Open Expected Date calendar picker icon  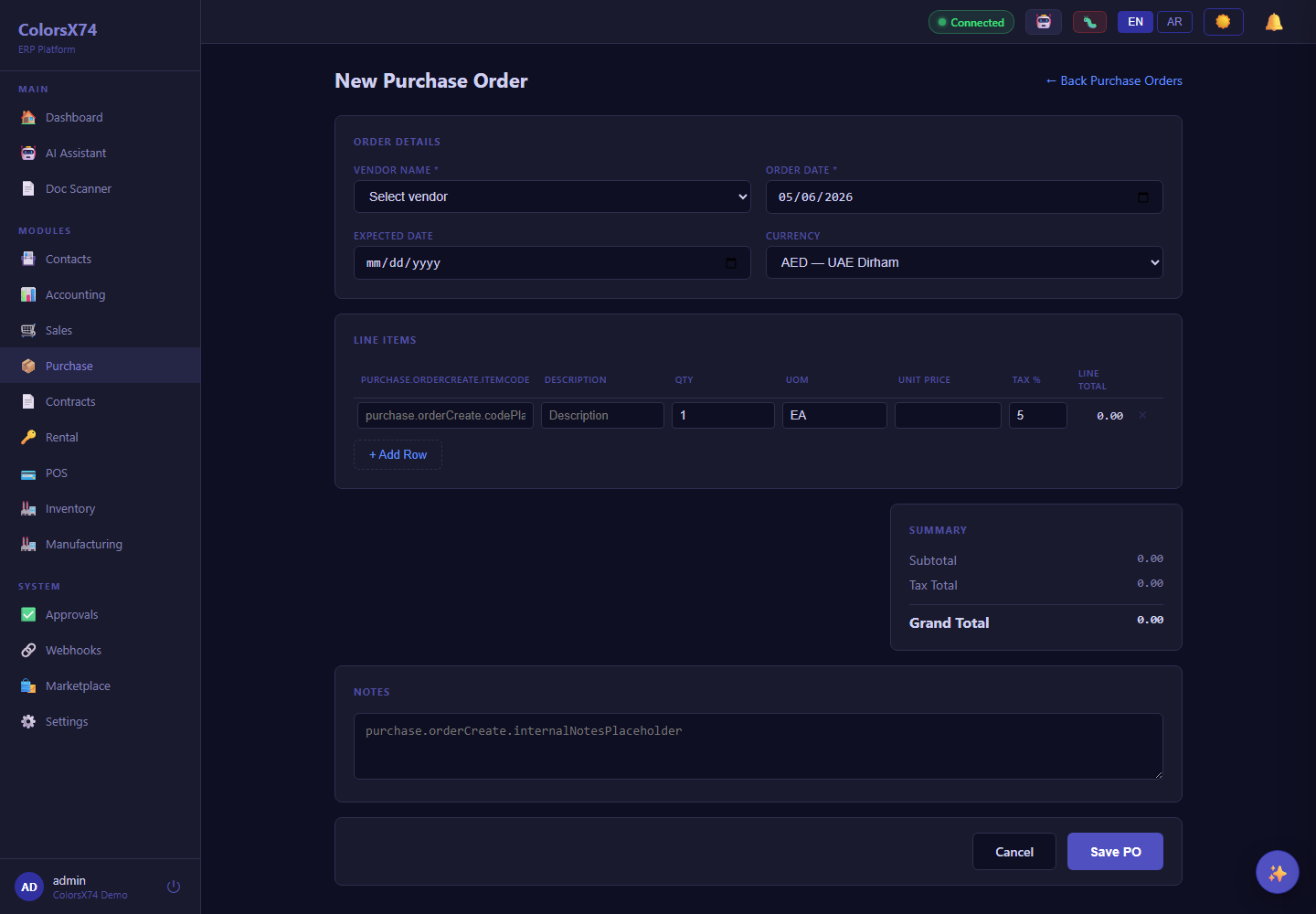(731, 263)
